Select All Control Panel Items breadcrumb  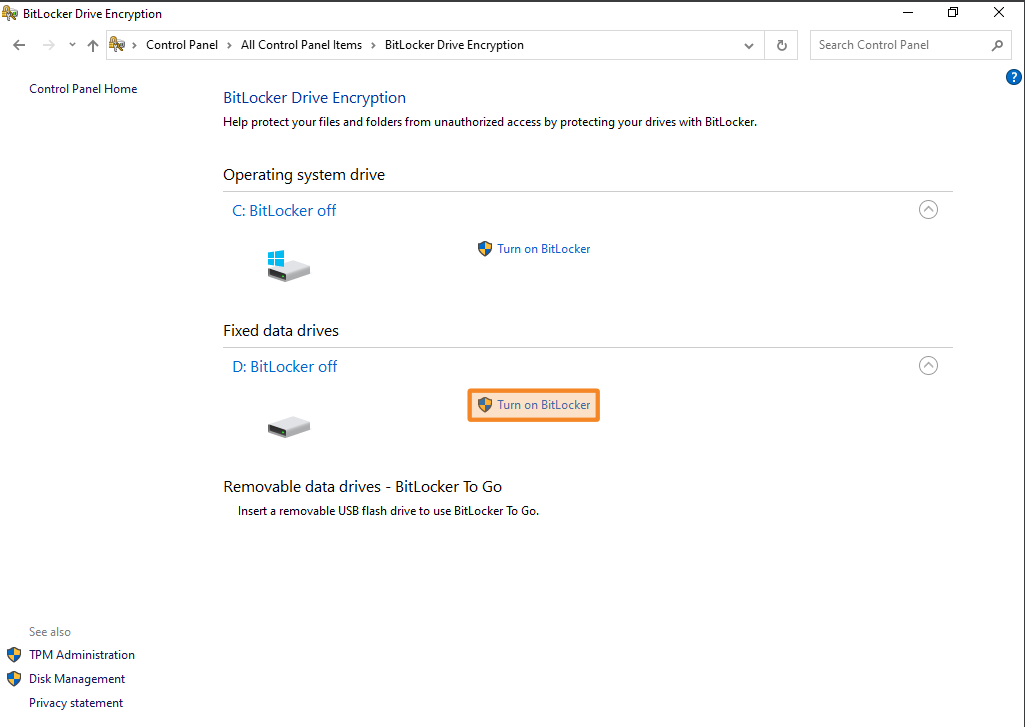[x=301, y=45]
